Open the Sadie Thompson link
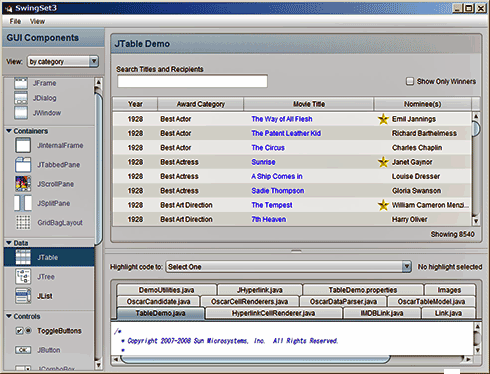 [278, 191]
